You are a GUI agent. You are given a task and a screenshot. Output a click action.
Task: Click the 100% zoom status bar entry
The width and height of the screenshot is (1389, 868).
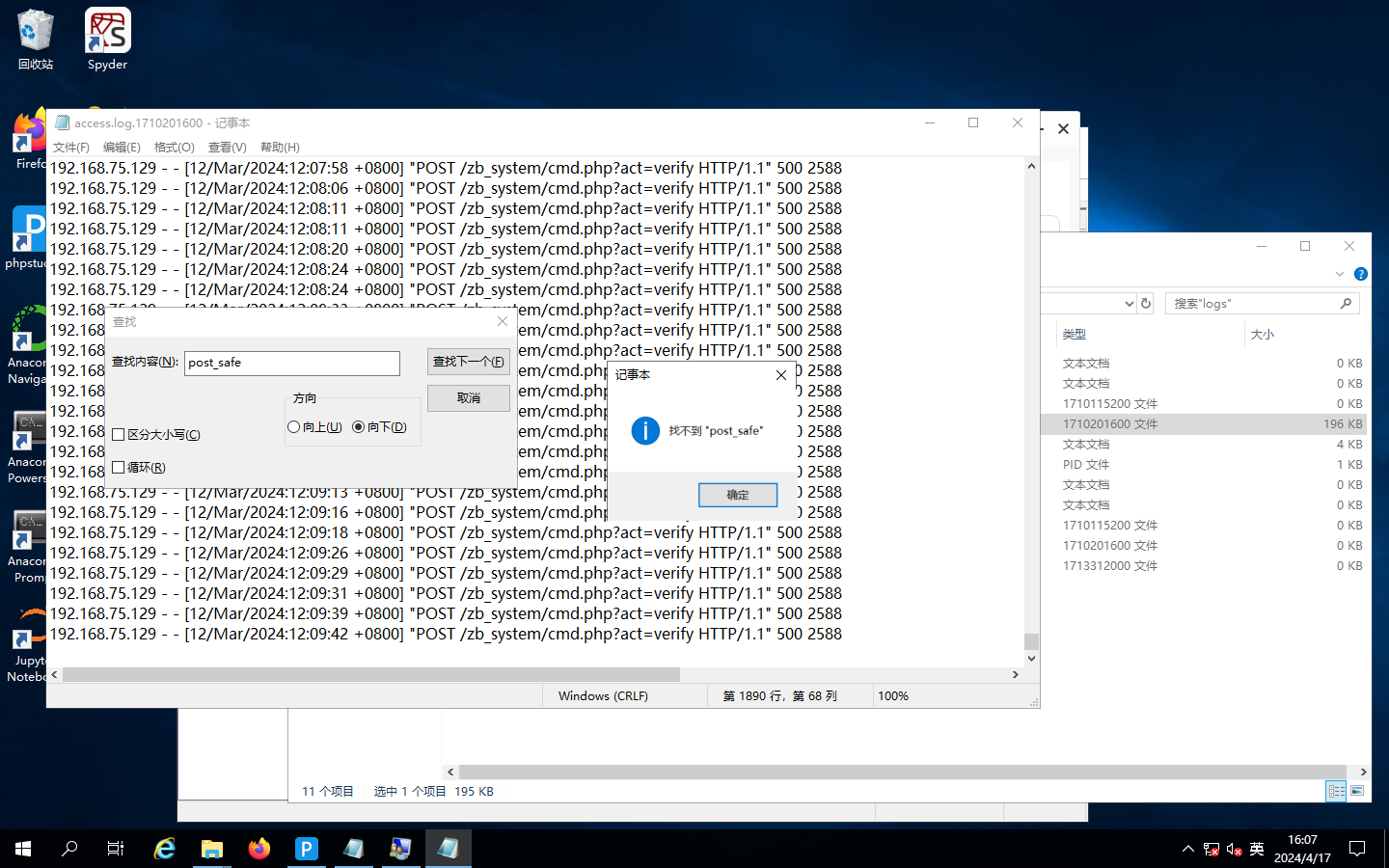tap(893, 696)
